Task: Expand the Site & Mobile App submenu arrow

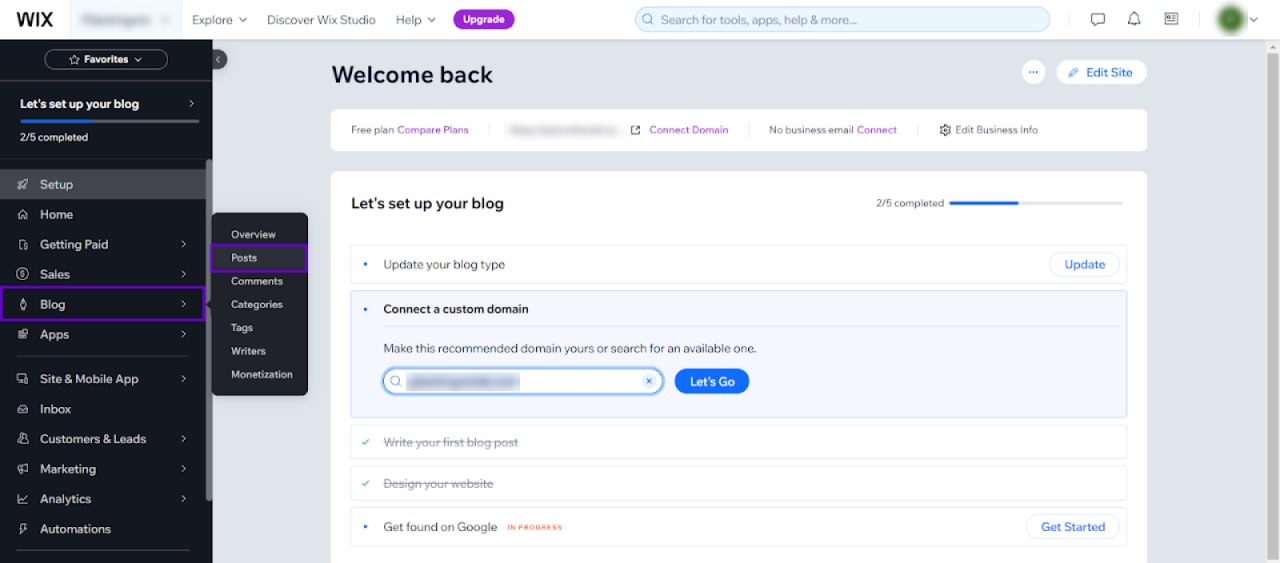Action: [x=183, y=379]
